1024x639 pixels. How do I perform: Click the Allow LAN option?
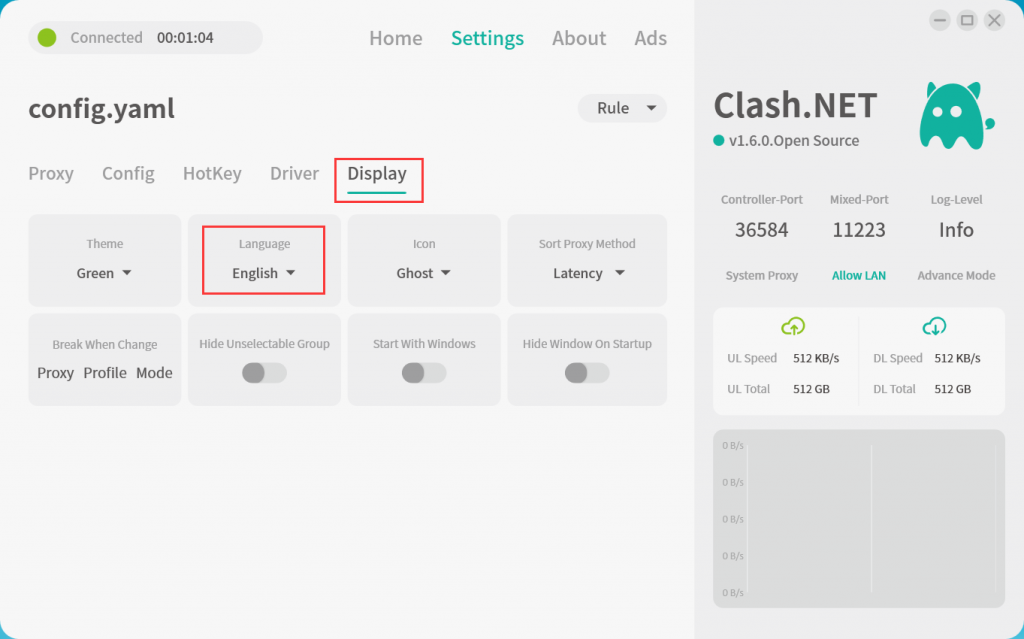(x=858, y=275)
